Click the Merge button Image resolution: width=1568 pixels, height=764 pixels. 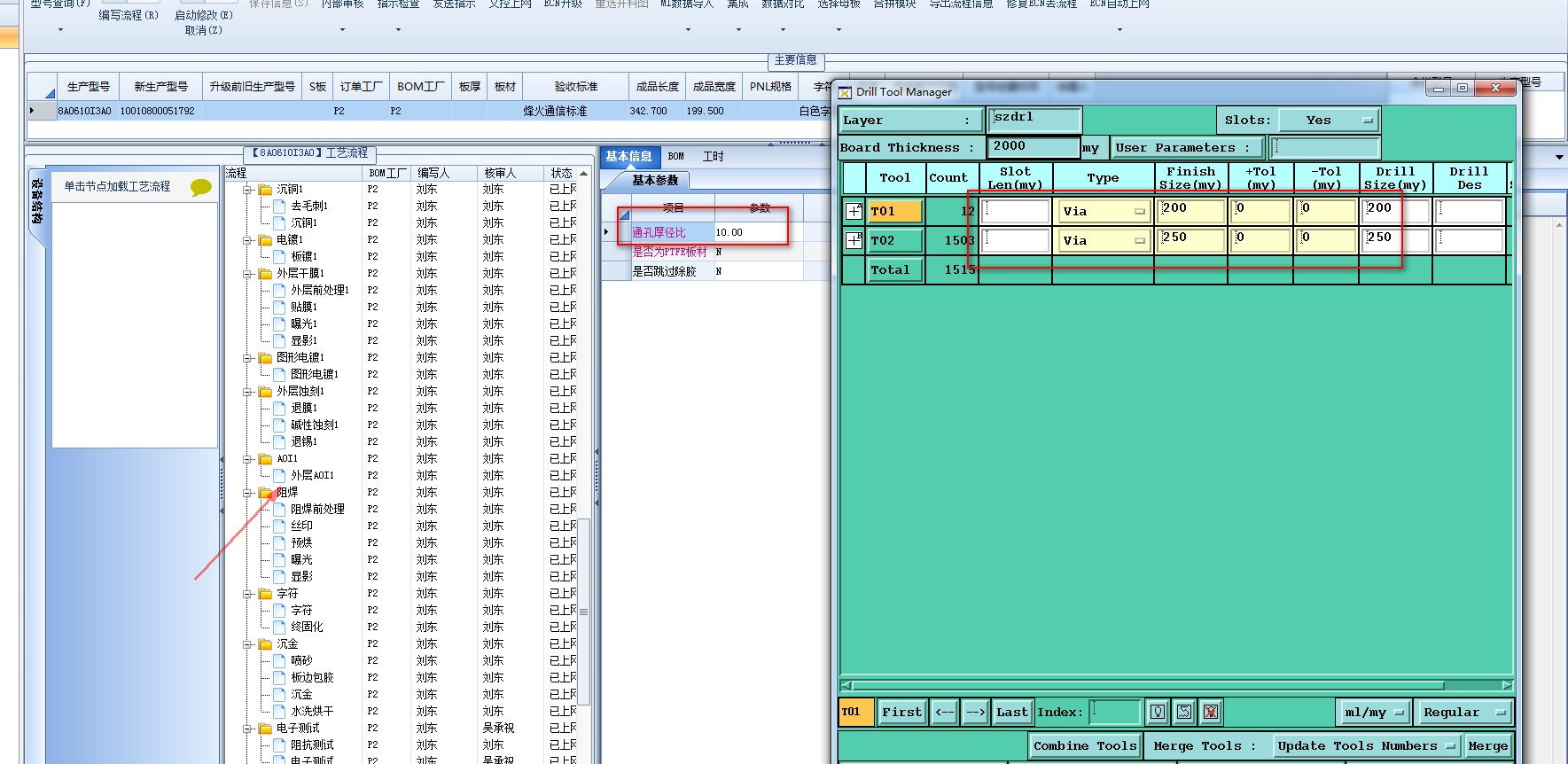1487,745
